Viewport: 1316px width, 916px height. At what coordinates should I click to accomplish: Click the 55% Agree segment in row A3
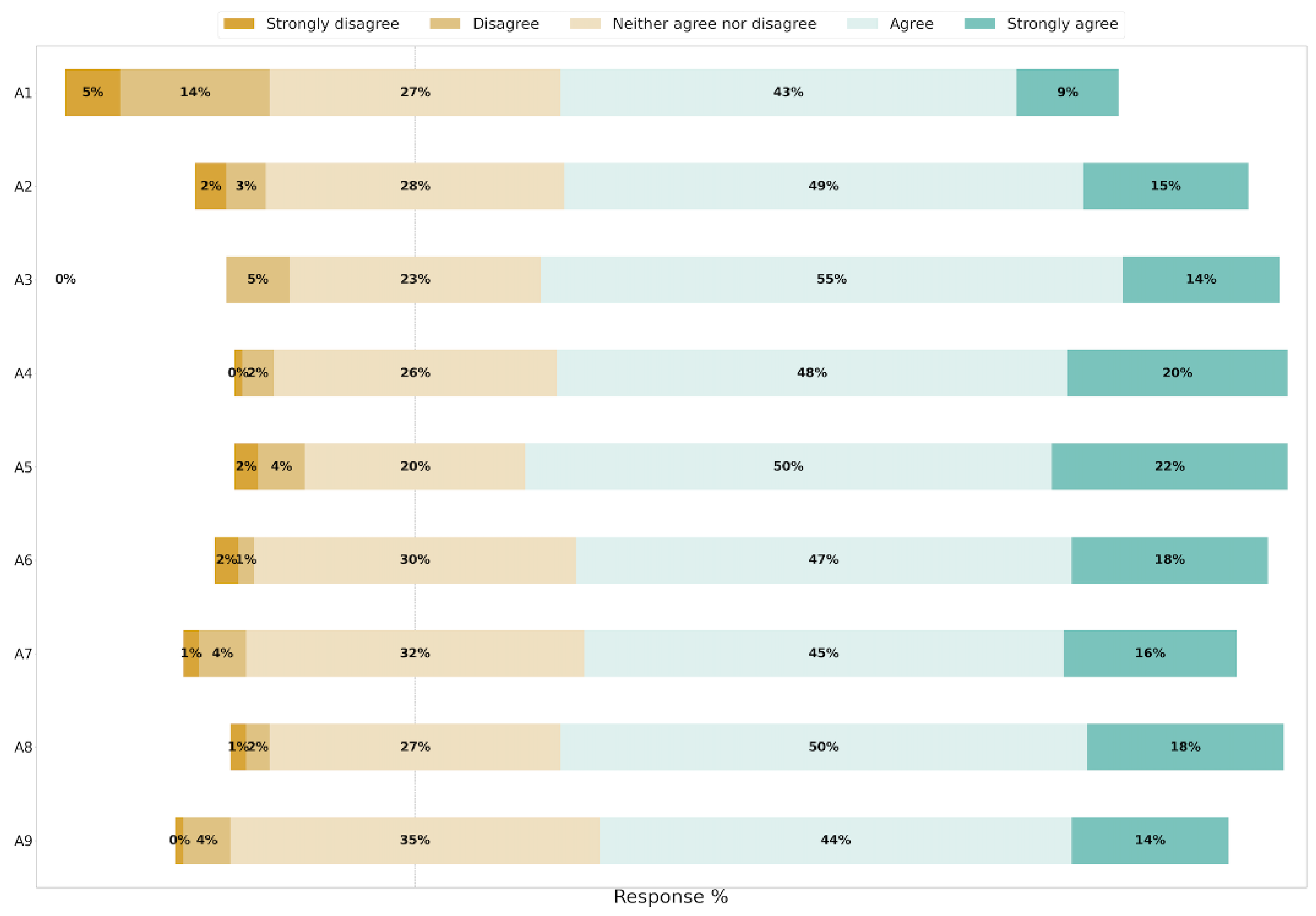(x=831, y=280)
